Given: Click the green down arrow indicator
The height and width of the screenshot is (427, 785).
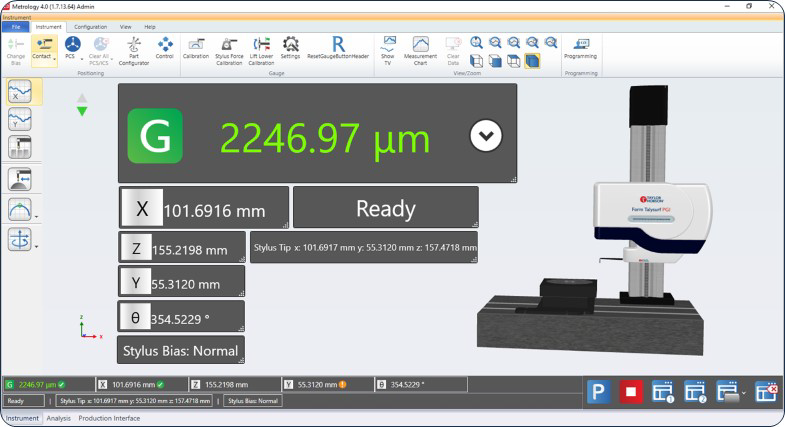Looking at the screenshot, I should pyautogui.click(x=82, y=111).
